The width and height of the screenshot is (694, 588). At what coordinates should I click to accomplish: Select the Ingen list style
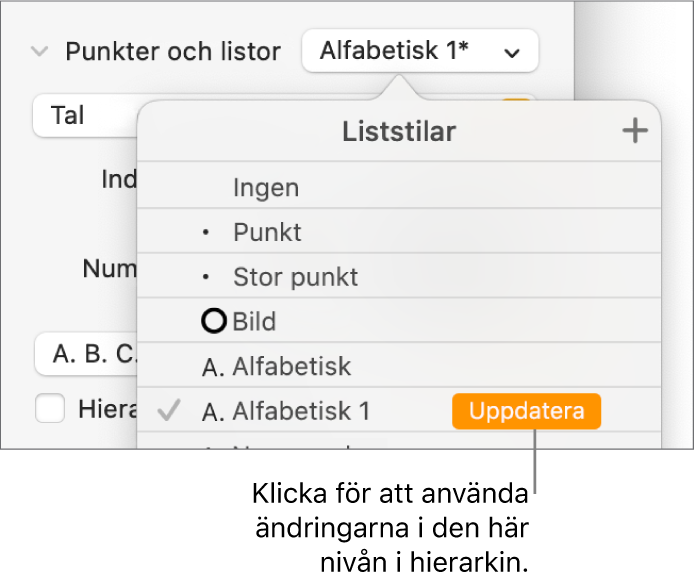click(x=399, y=187)
